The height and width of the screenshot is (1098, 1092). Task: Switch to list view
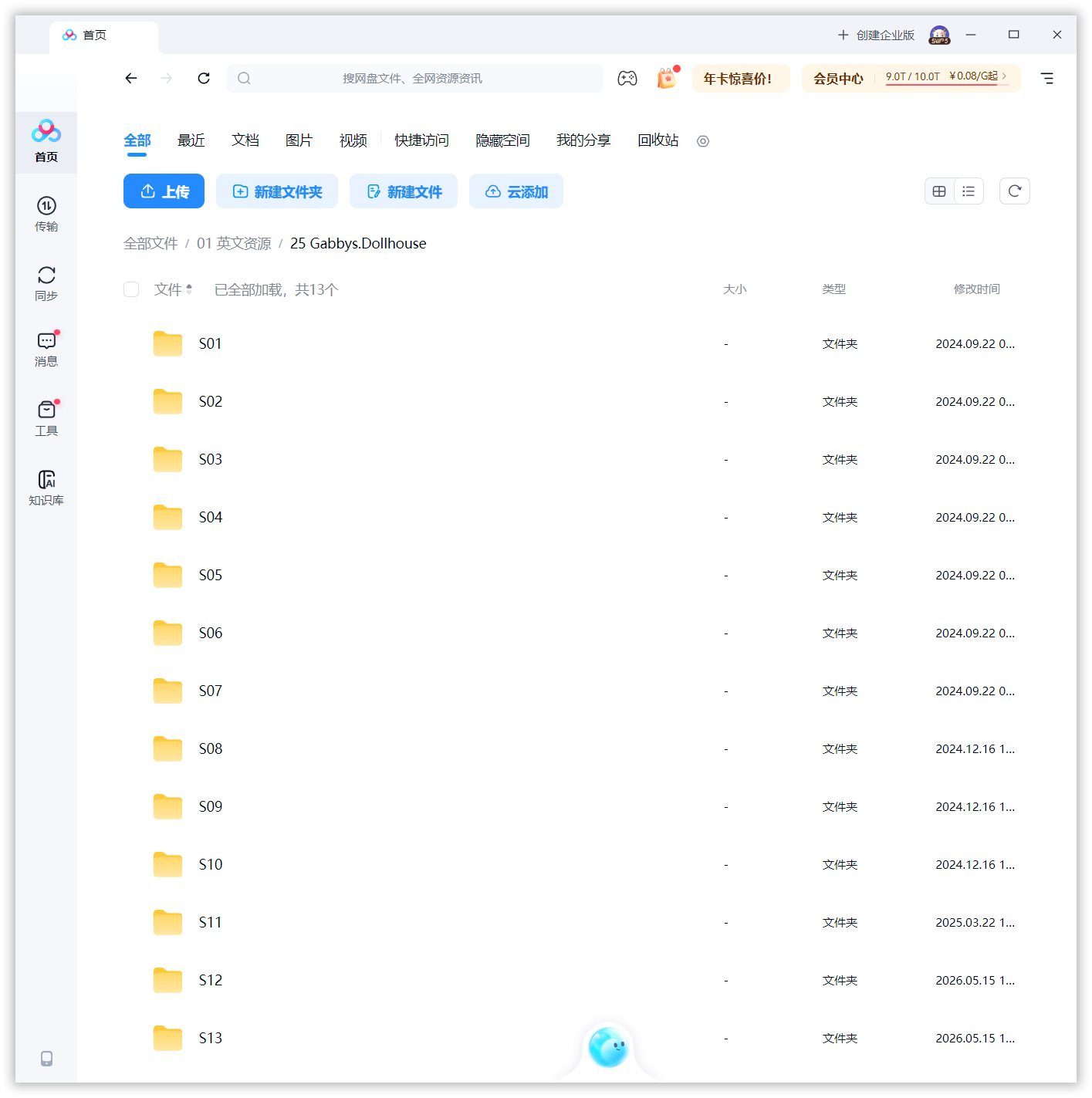[x=969, y=191]
